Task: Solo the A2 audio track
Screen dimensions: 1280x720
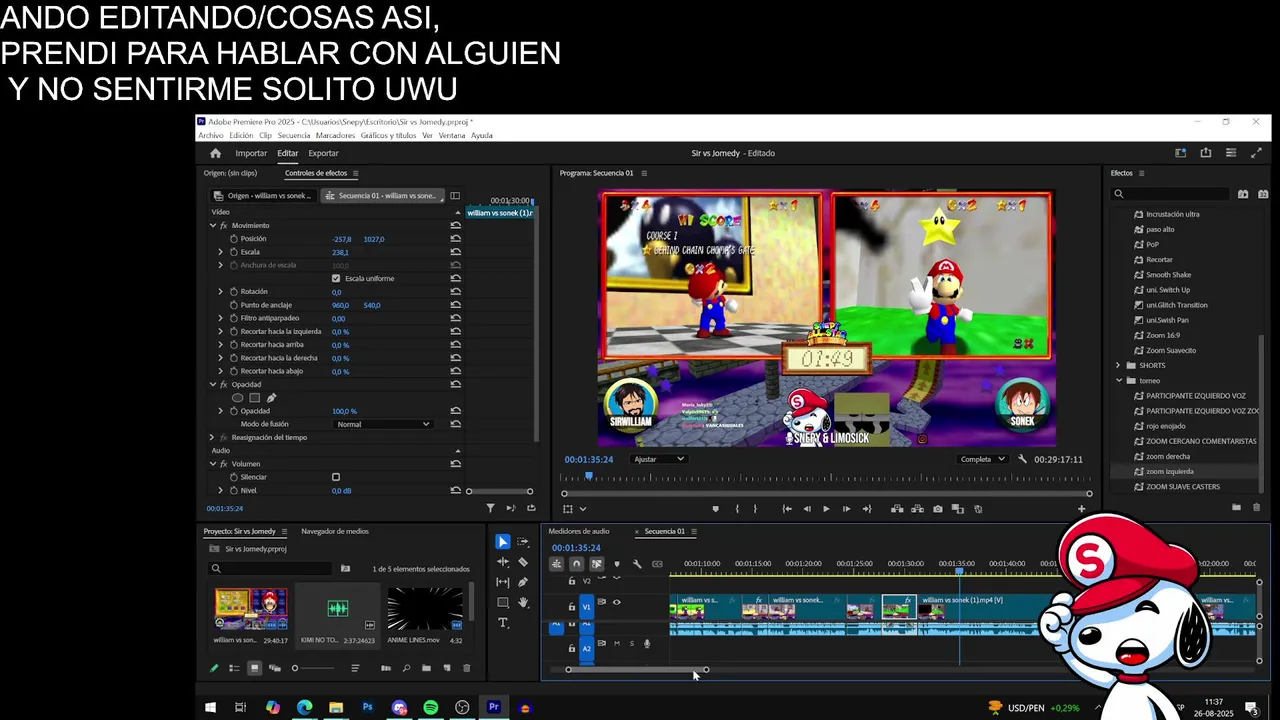Action: pyautogui.click(x=631, y=643)
